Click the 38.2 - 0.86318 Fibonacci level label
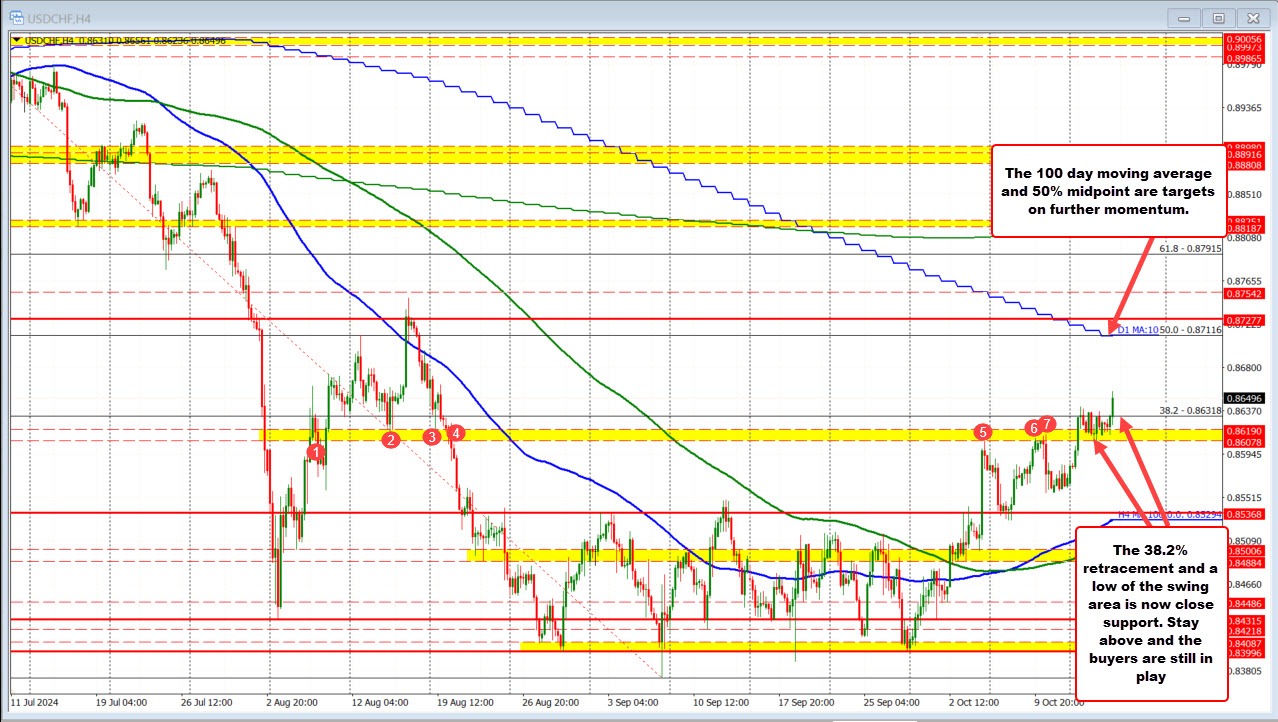Viewport: 1278px width, 722px height. point(1190,410)
